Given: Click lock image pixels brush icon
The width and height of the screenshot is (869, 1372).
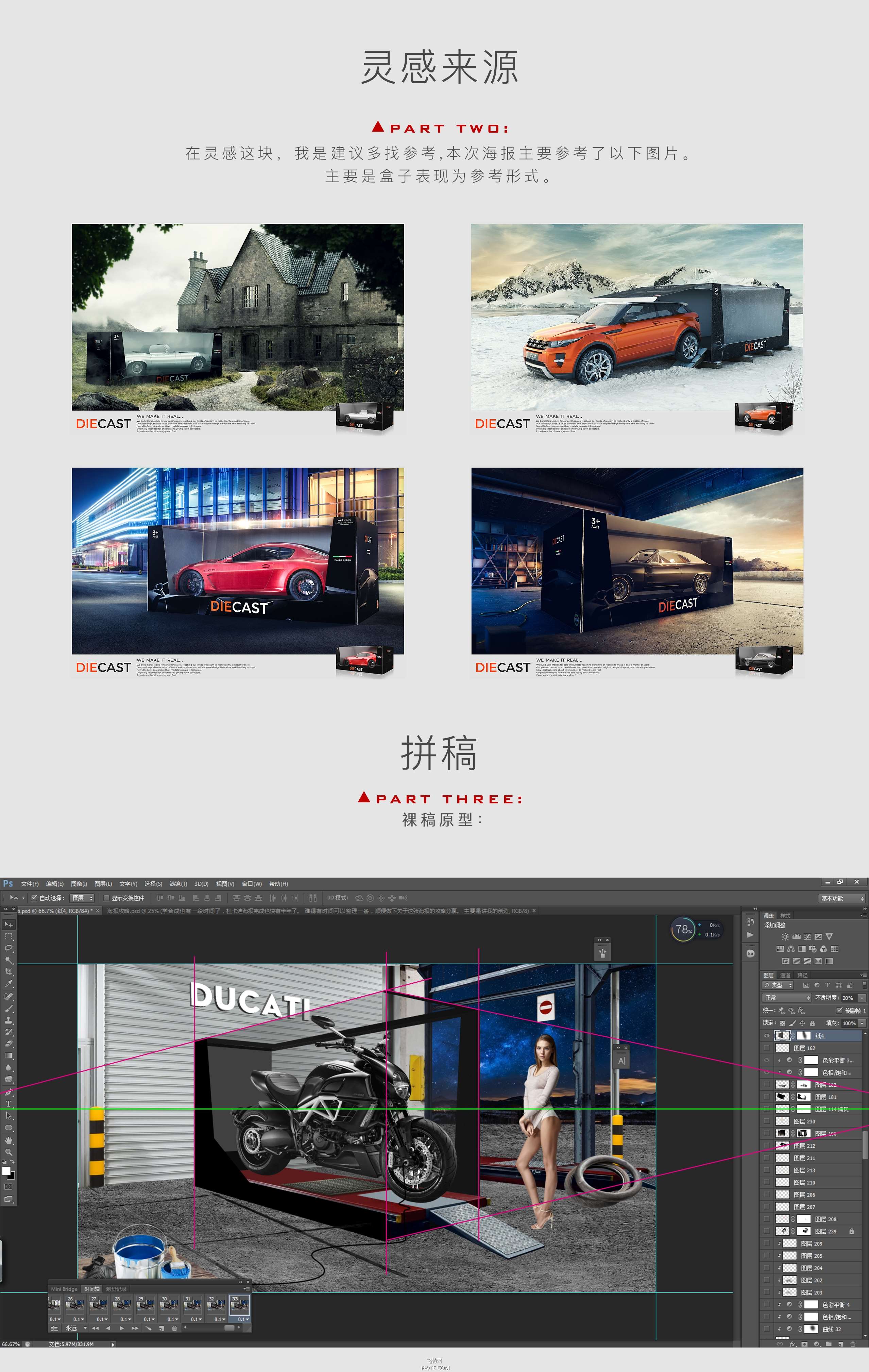Looking at the screenshot, I should (792, 1023).
